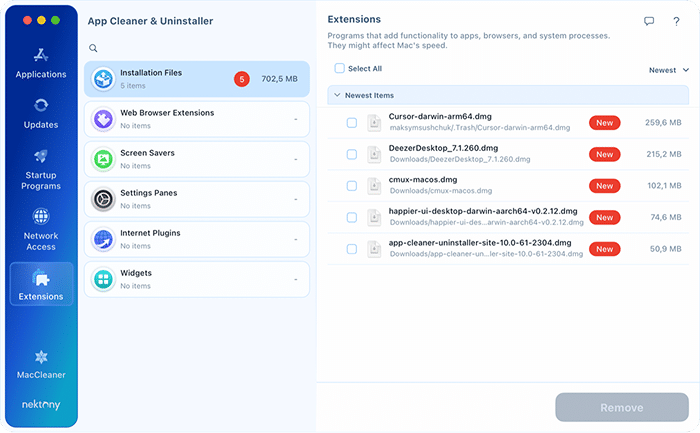The height and width of the screenshot is (433, 700).
Task: Open MacCleaner from the sidebar
Action: (41, 364)
